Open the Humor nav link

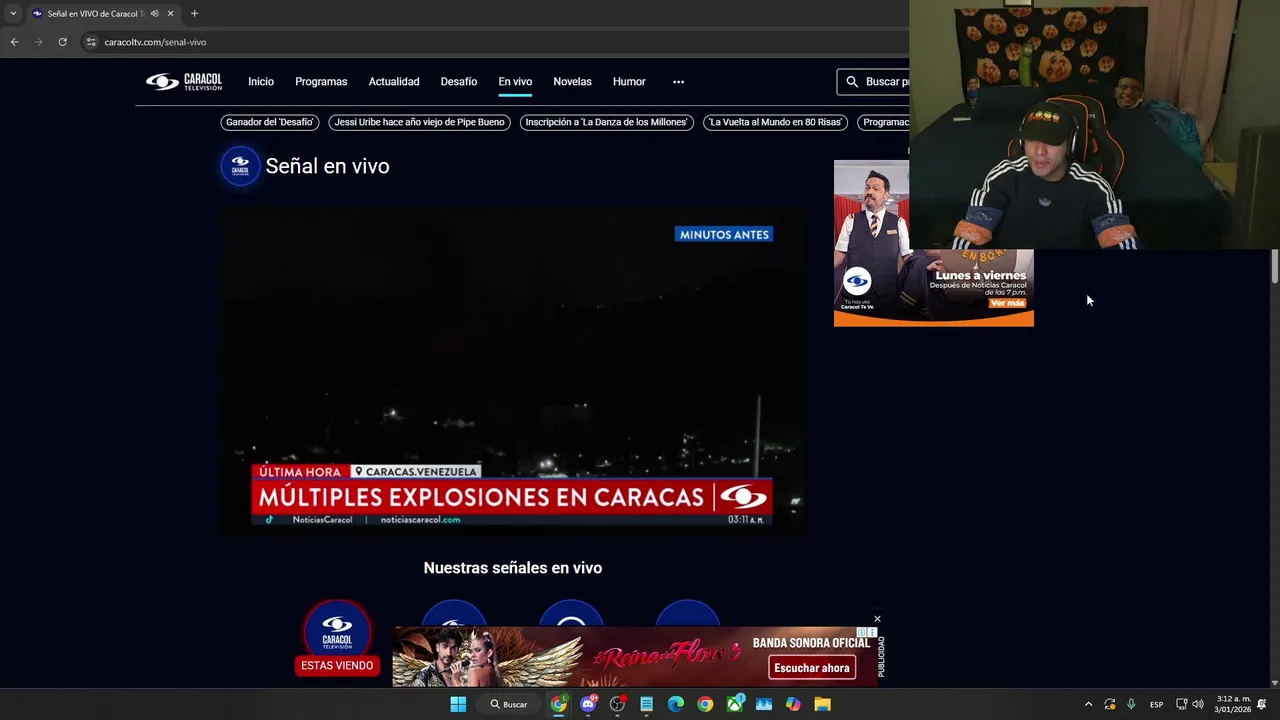pyautogui.click(x=629, y=82)
